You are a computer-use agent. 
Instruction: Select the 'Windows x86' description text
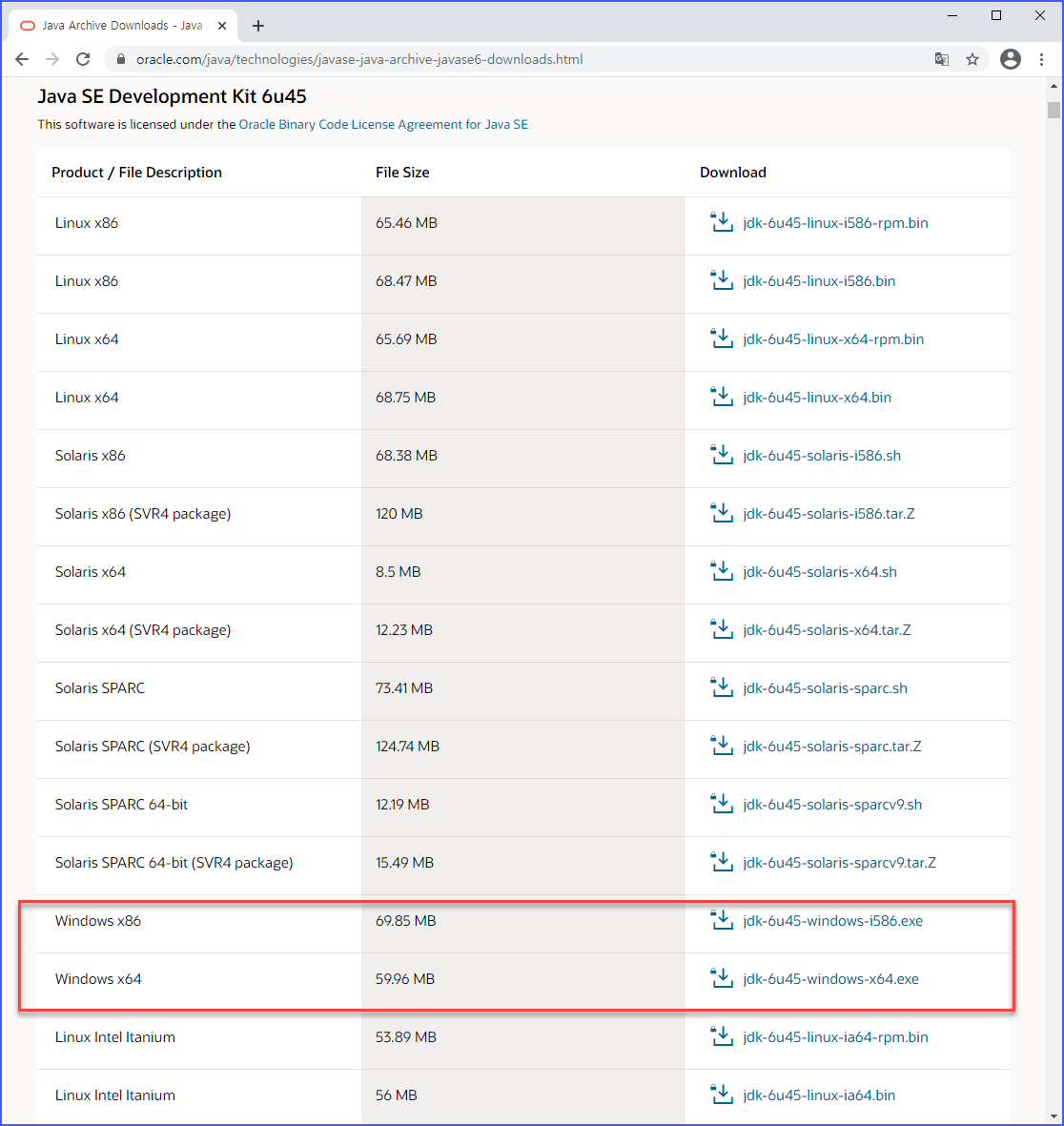click(x=98, y=921)
